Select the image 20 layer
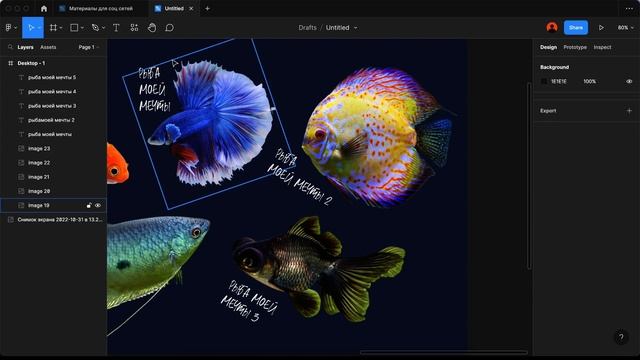This screenshot has width=640, height=360. tap(53, 191)
